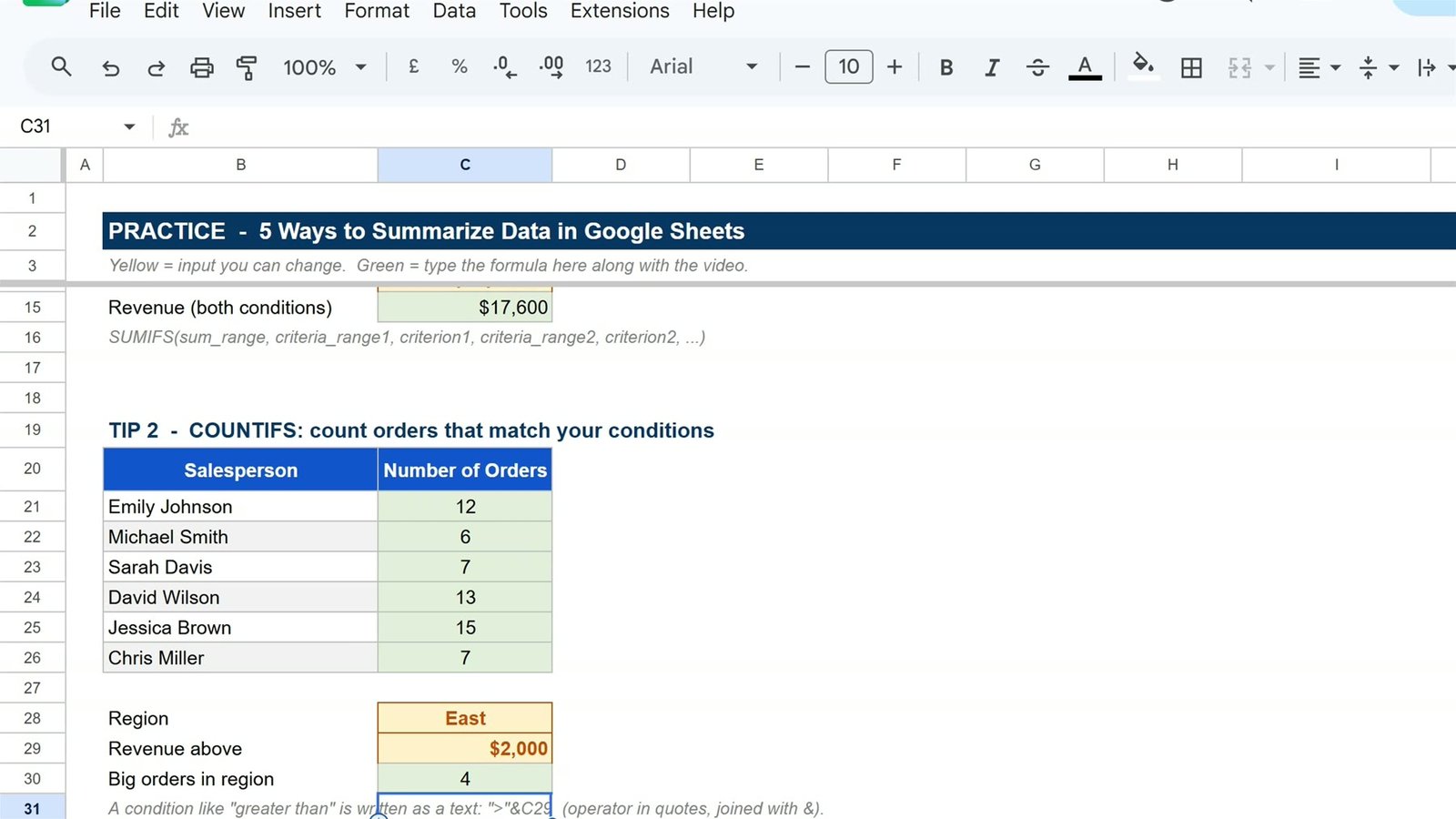Undo the last action
The image size is (1456, 819).
(110, 67)
